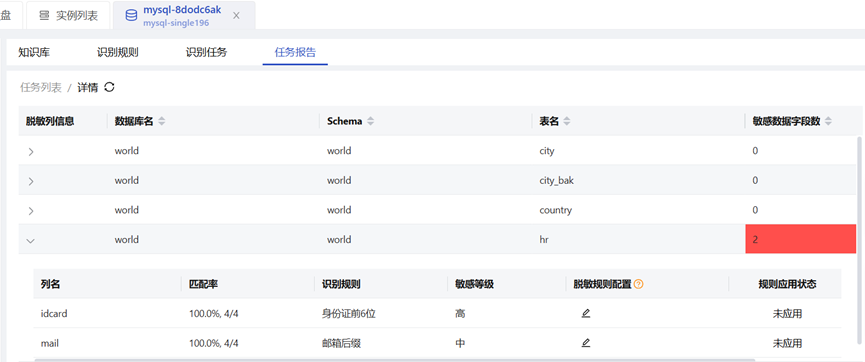
Task: Switch to the 实例列表 tab
Action: pos(68,15)
